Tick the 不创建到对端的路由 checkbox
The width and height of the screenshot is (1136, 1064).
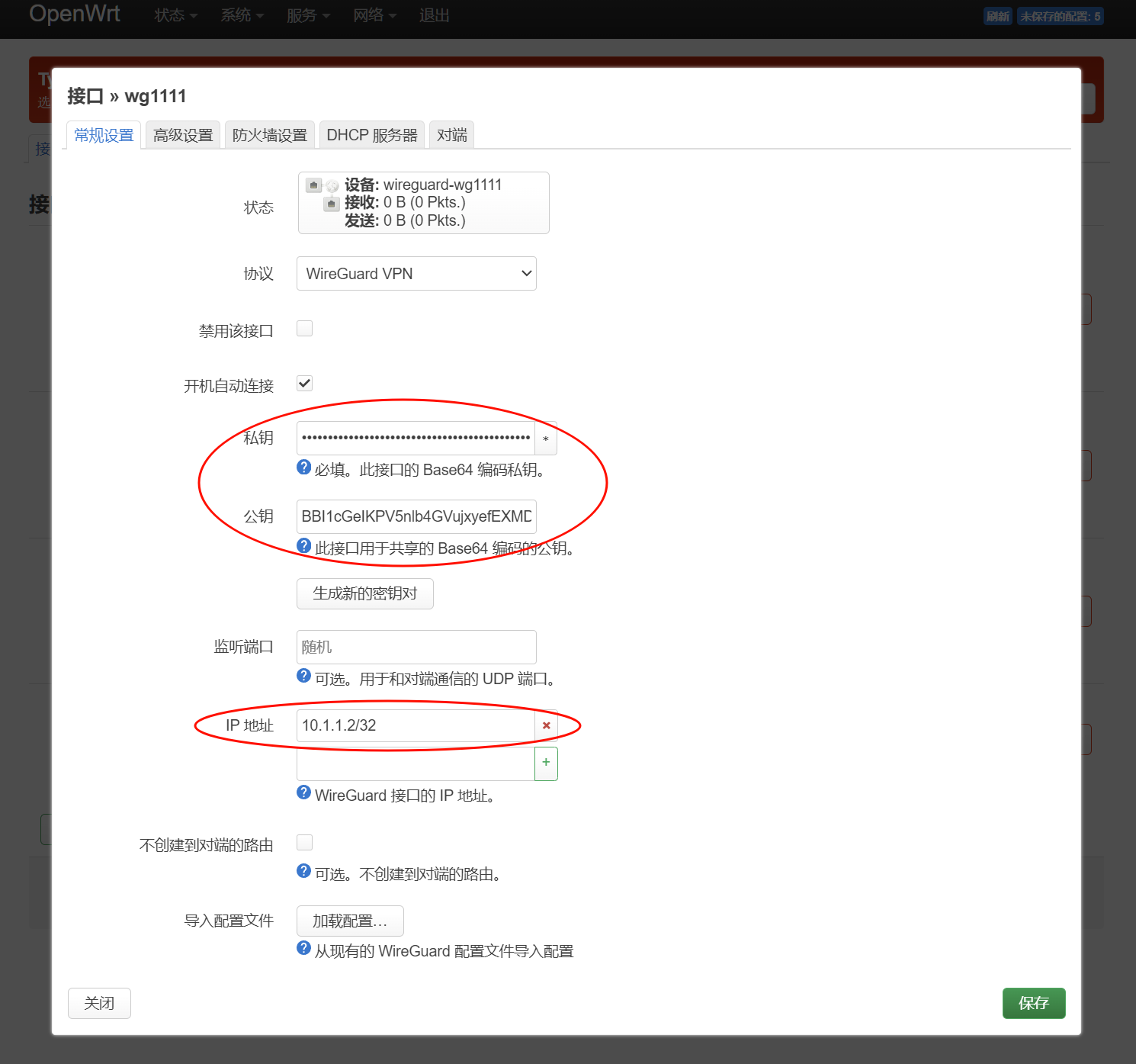[x=304, y=843]
